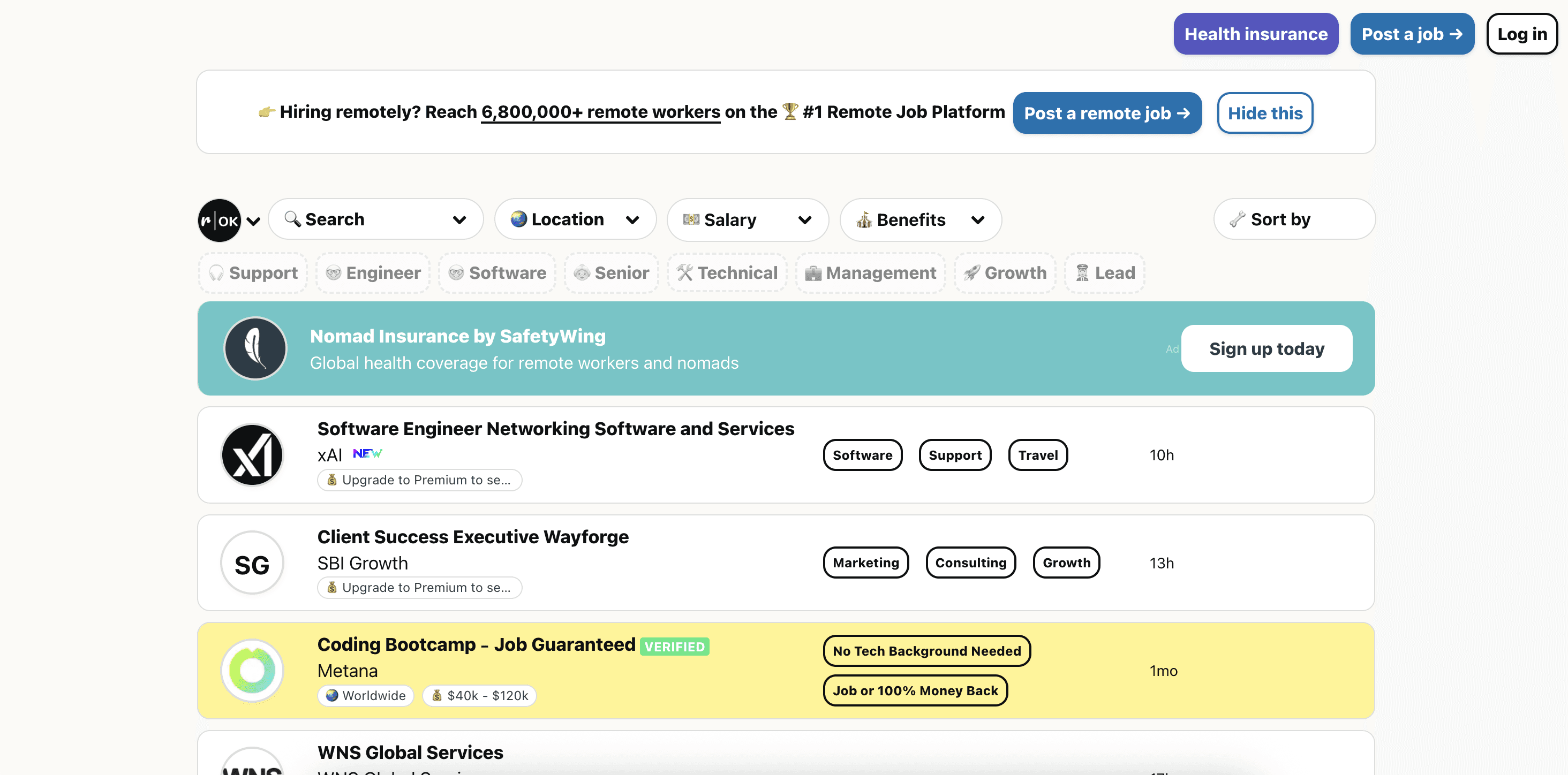Screen dimensions: 1568x775
Task: Toggle the Management filter
Action: coord(870,272)
